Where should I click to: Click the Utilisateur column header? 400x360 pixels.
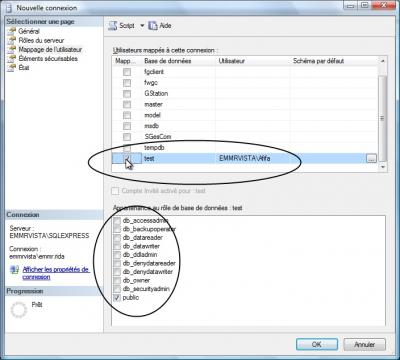pyautogui.click(x=253, y=61)
